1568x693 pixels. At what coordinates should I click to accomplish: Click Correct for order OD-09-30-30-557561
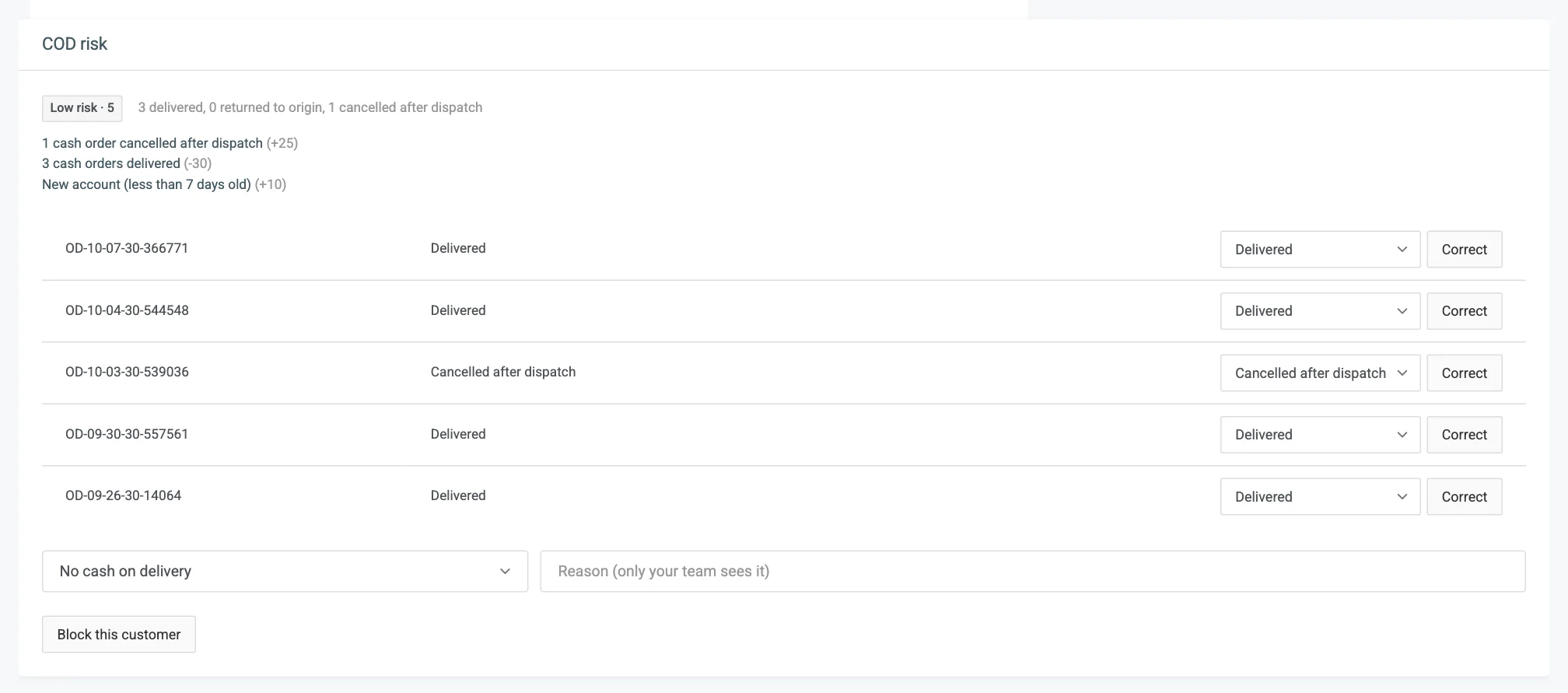point(1464,435)
